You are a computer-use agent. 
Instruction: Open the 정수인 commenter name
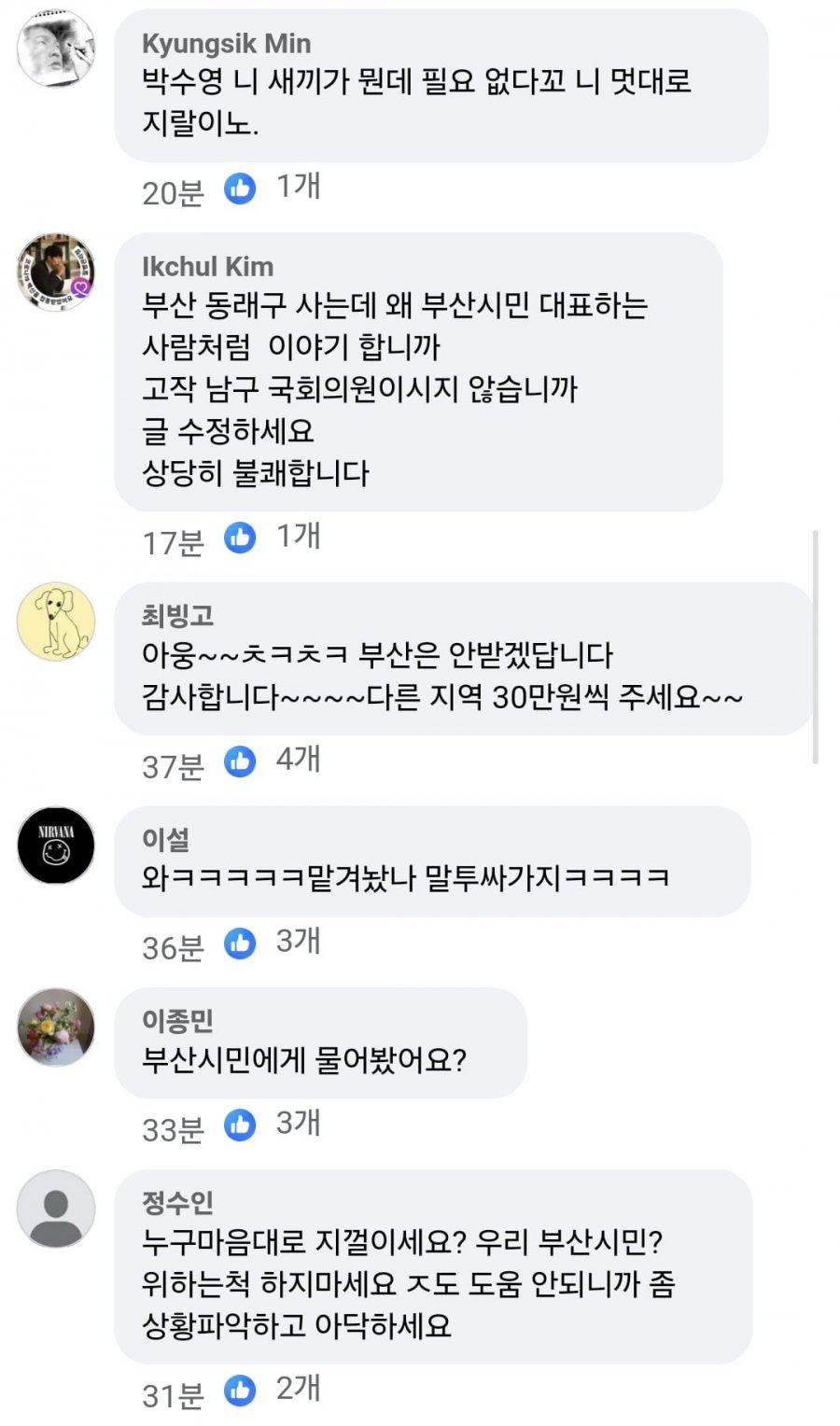177,1203
